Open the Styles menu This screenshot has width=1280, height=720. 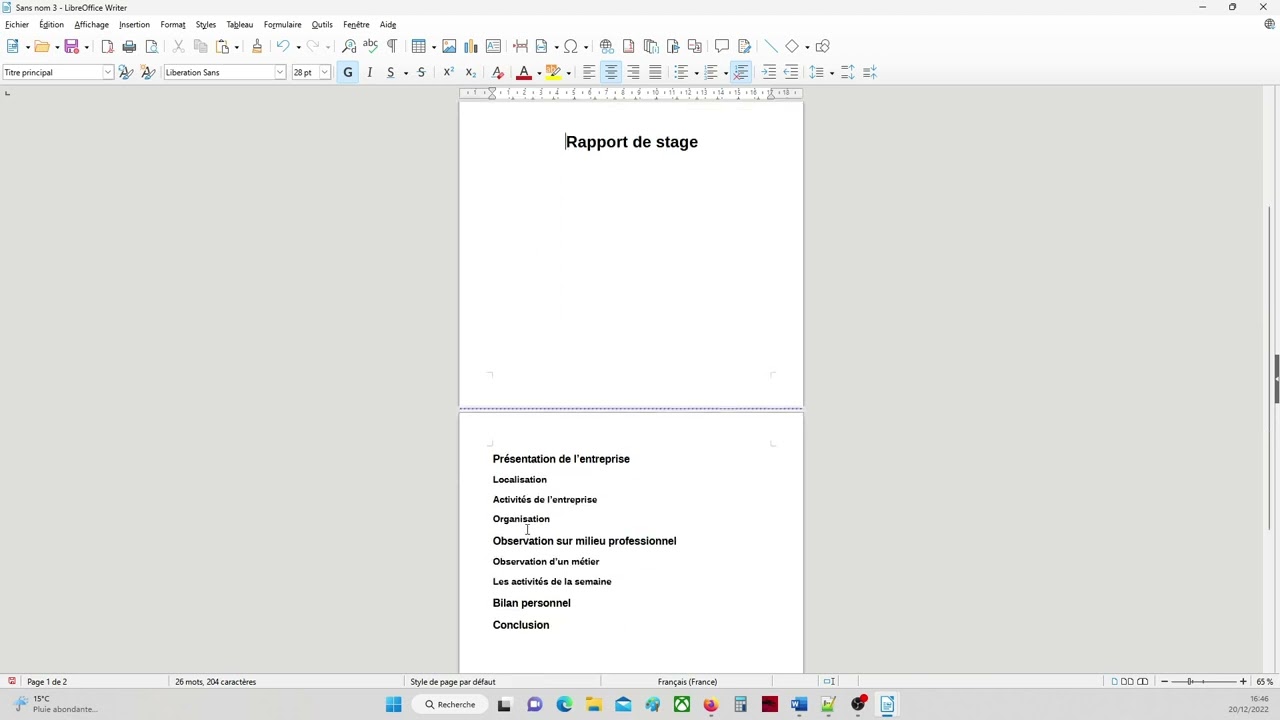tap(206, 24)
